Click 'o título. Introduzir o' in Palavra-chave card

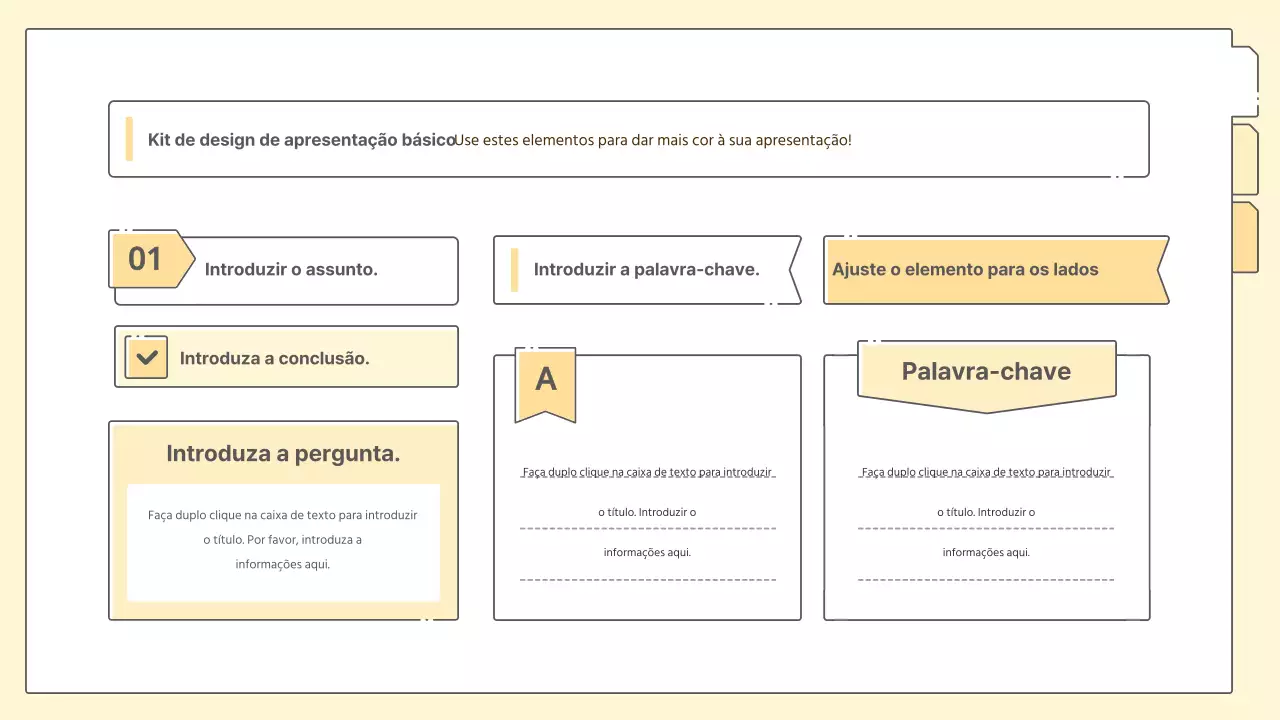[986, 512]
